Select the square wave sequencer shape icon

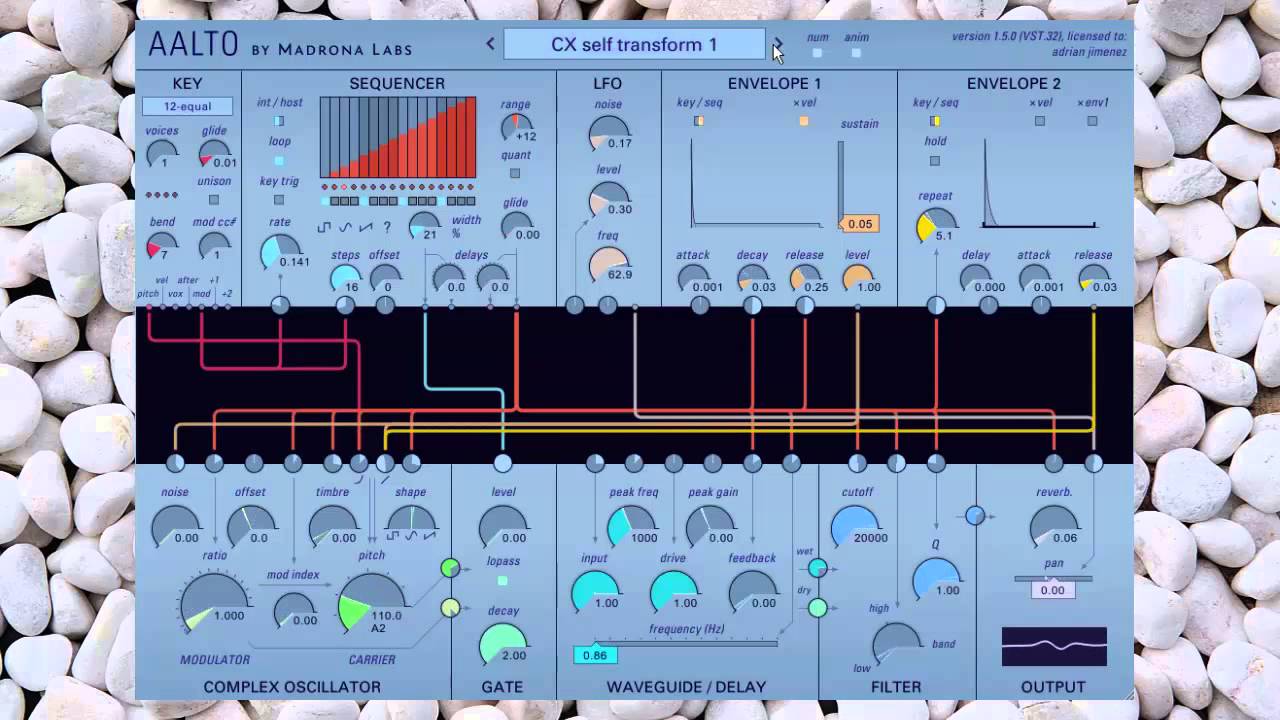324,227
